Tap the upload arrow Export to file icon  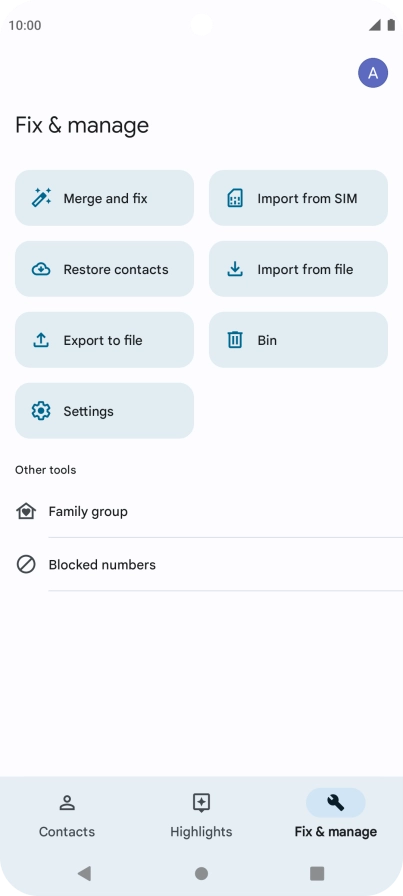[x=41, y=340]
